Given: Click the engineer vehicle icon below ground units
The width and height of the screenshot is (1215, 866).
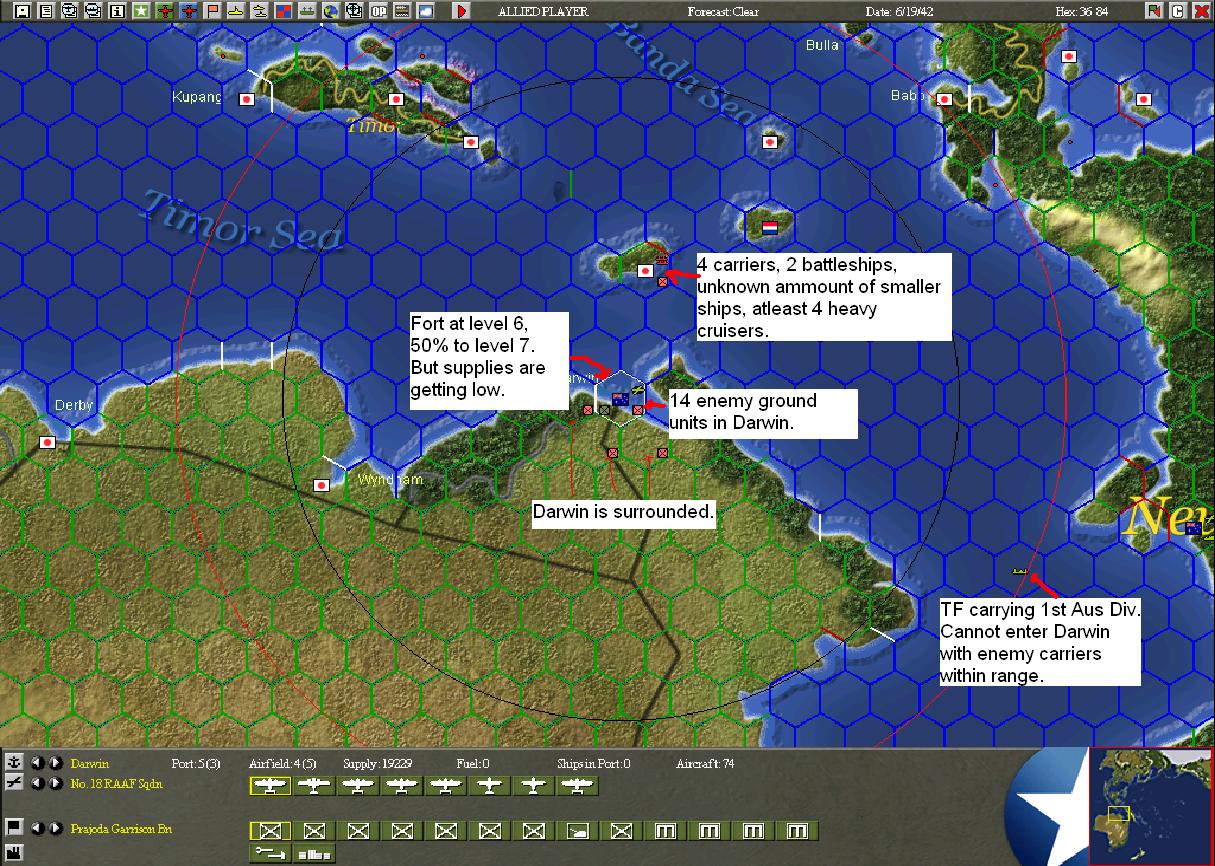Looking at the screenshot, I should 270,853.
